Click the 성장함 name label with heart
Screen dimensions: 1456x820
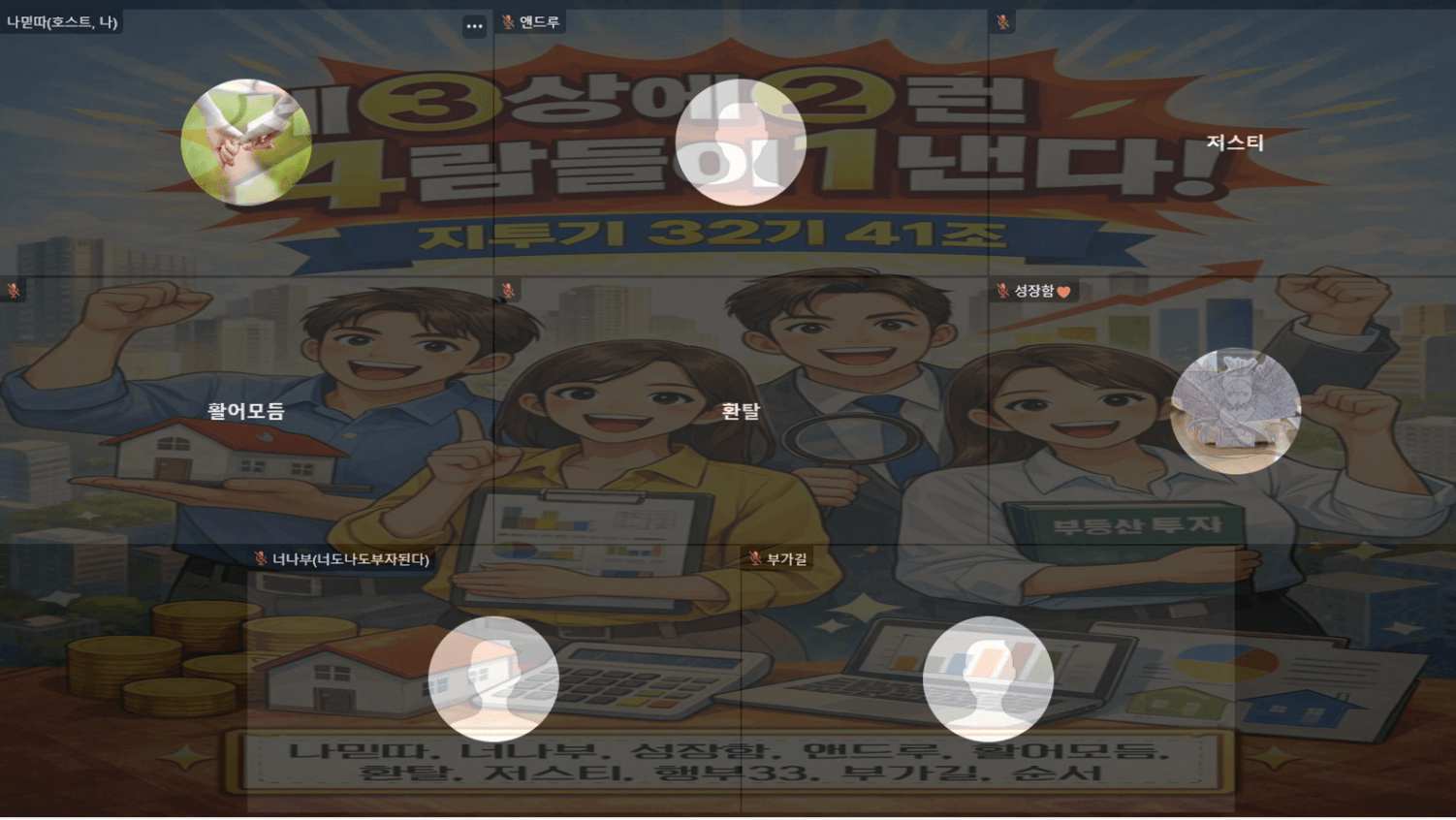pos(1042,291)
